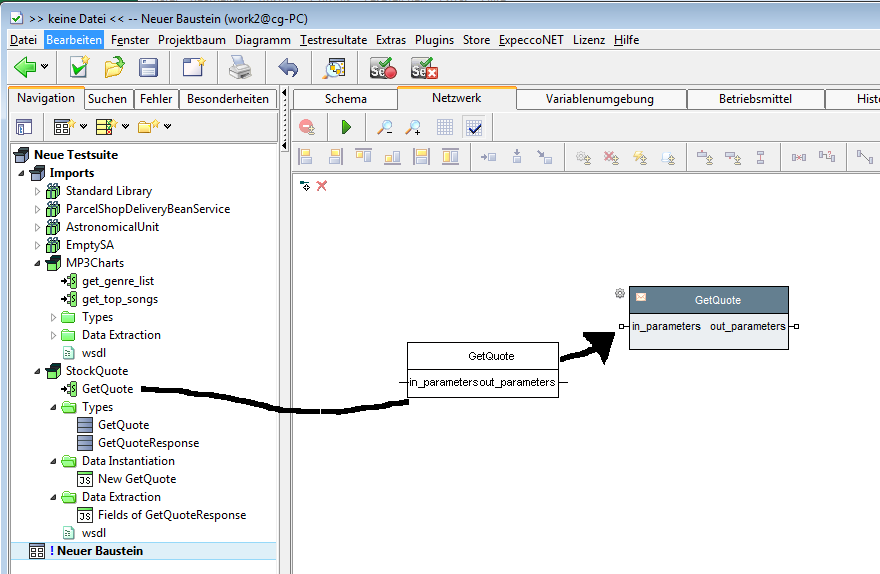
Task: Click the gear icon on GetQuote block
Action: (x=620, y=294)
